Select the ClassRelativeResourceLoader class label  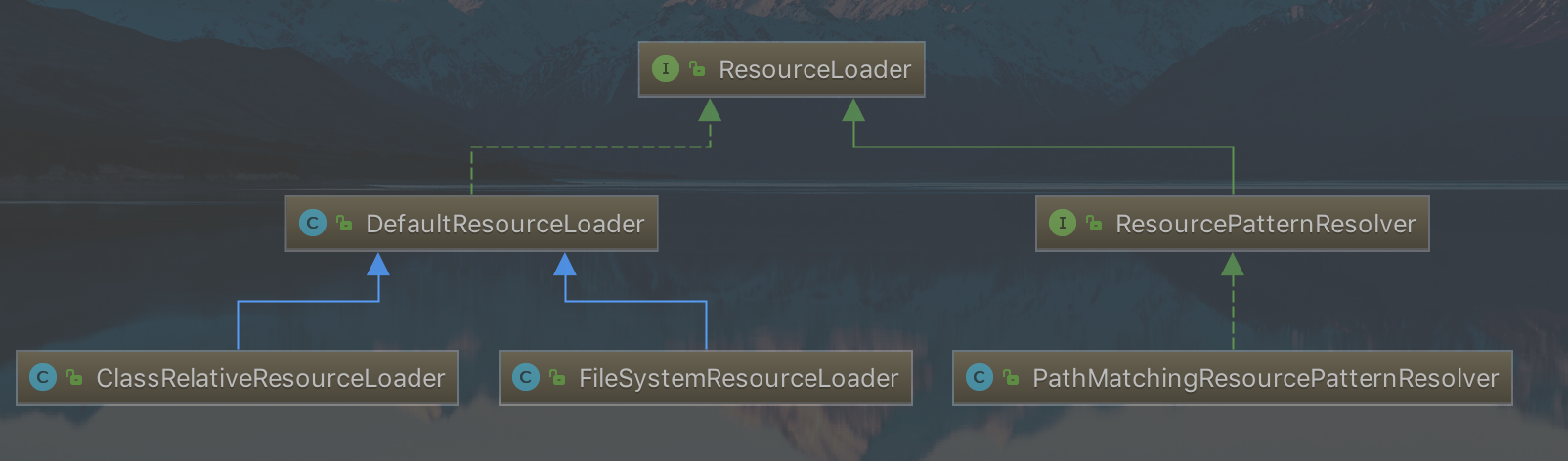point(270,378)
